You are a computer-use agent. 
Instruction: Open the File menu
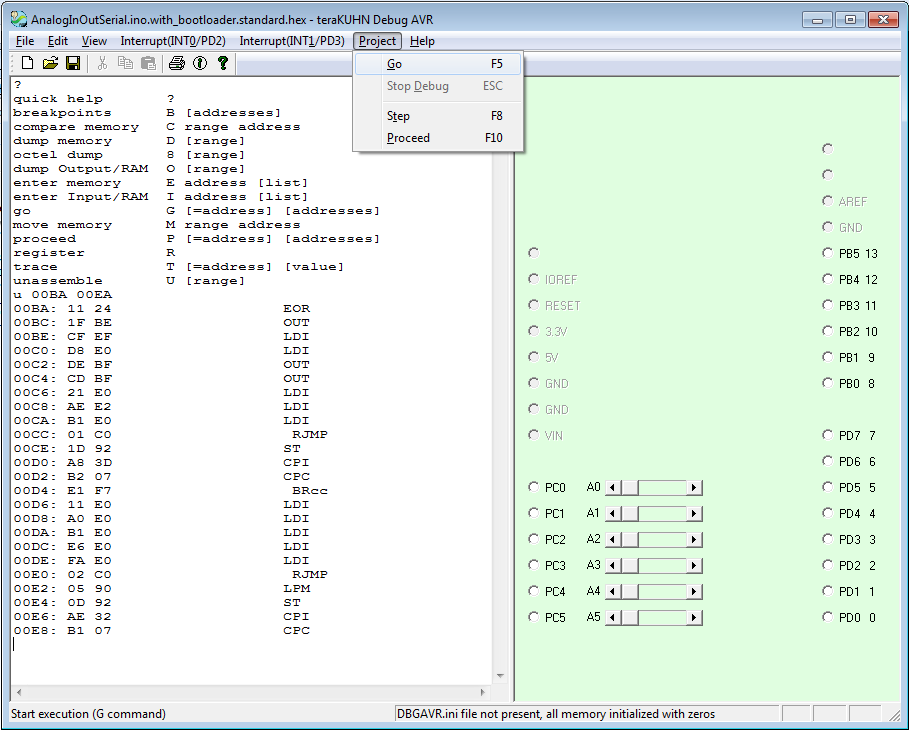25,41
